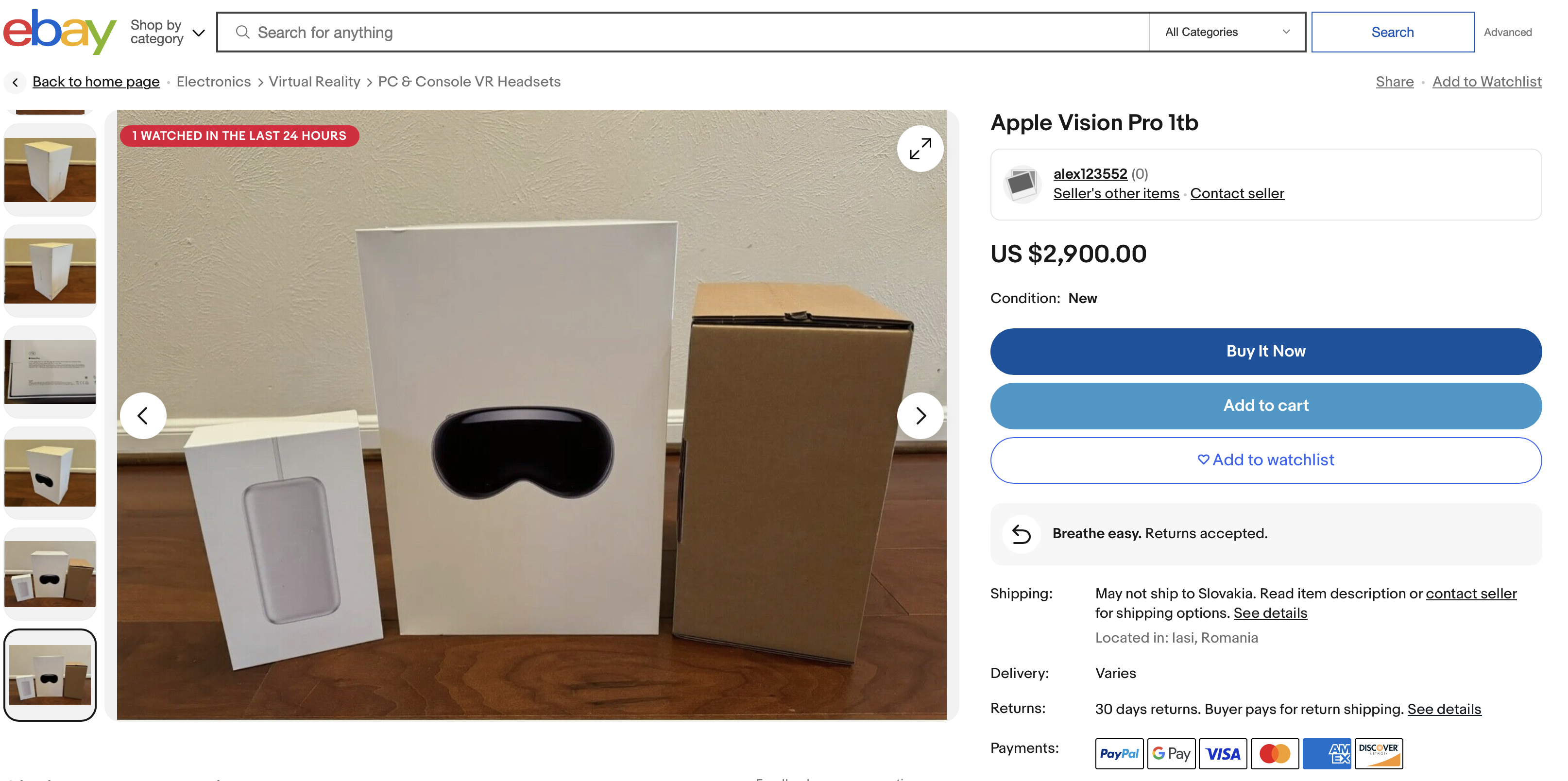Open the Shop by category dropdown
The image size is (1568, 781).
(x=167, y=32)
